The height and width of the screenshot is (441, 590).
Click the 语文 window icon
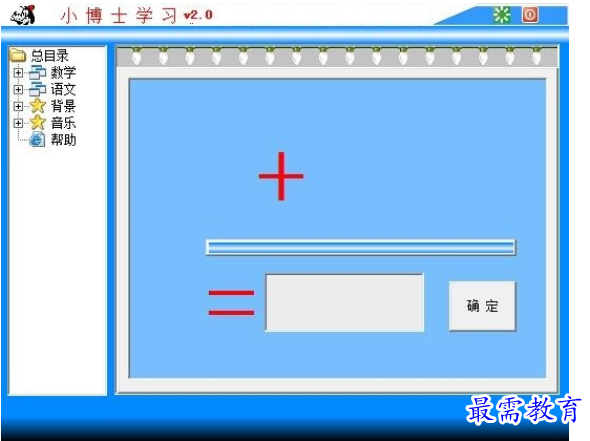click(38, 90)
